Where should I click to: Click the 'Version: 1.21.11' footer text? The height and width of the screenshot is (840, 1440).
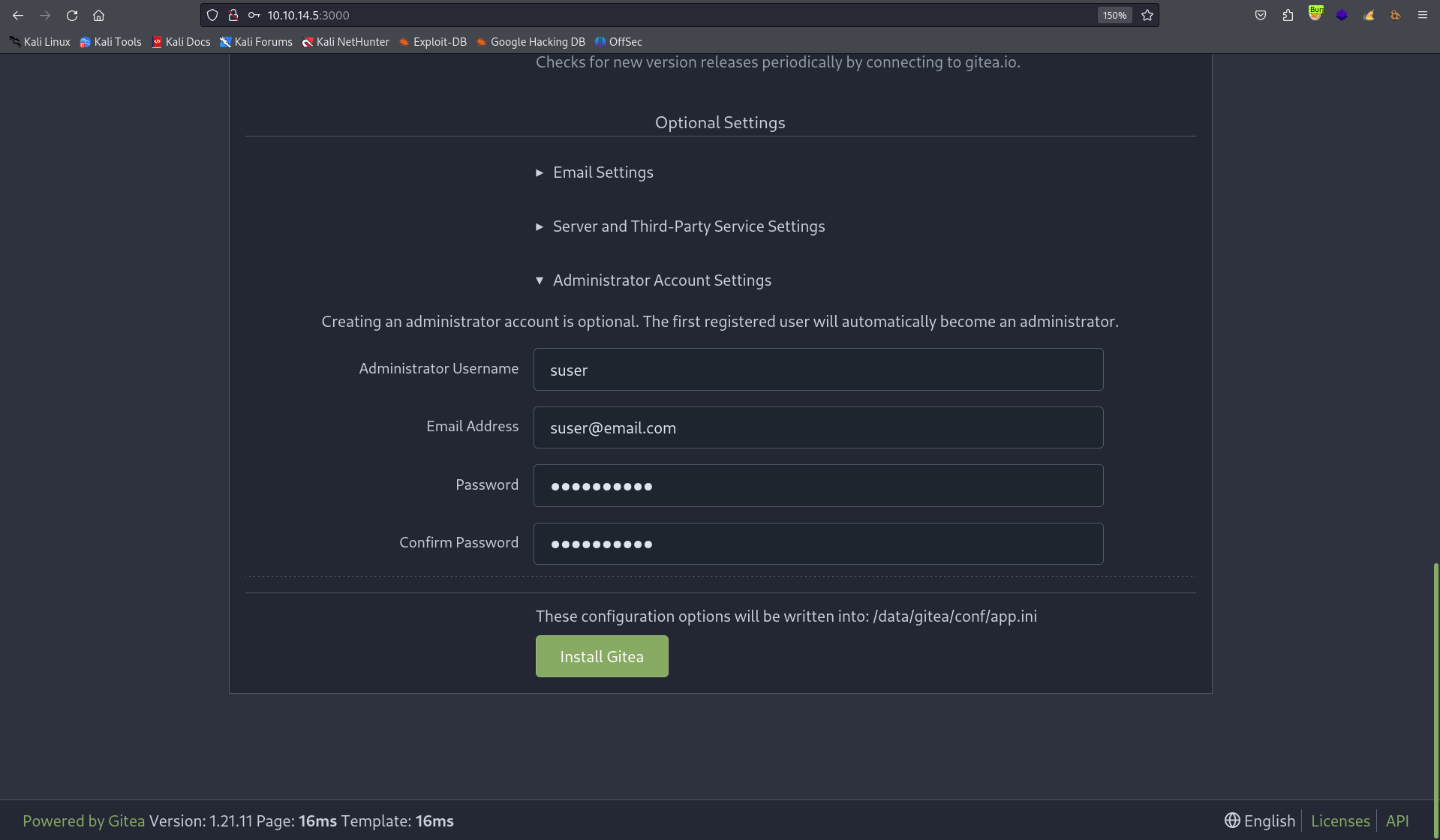pos(201,820)
